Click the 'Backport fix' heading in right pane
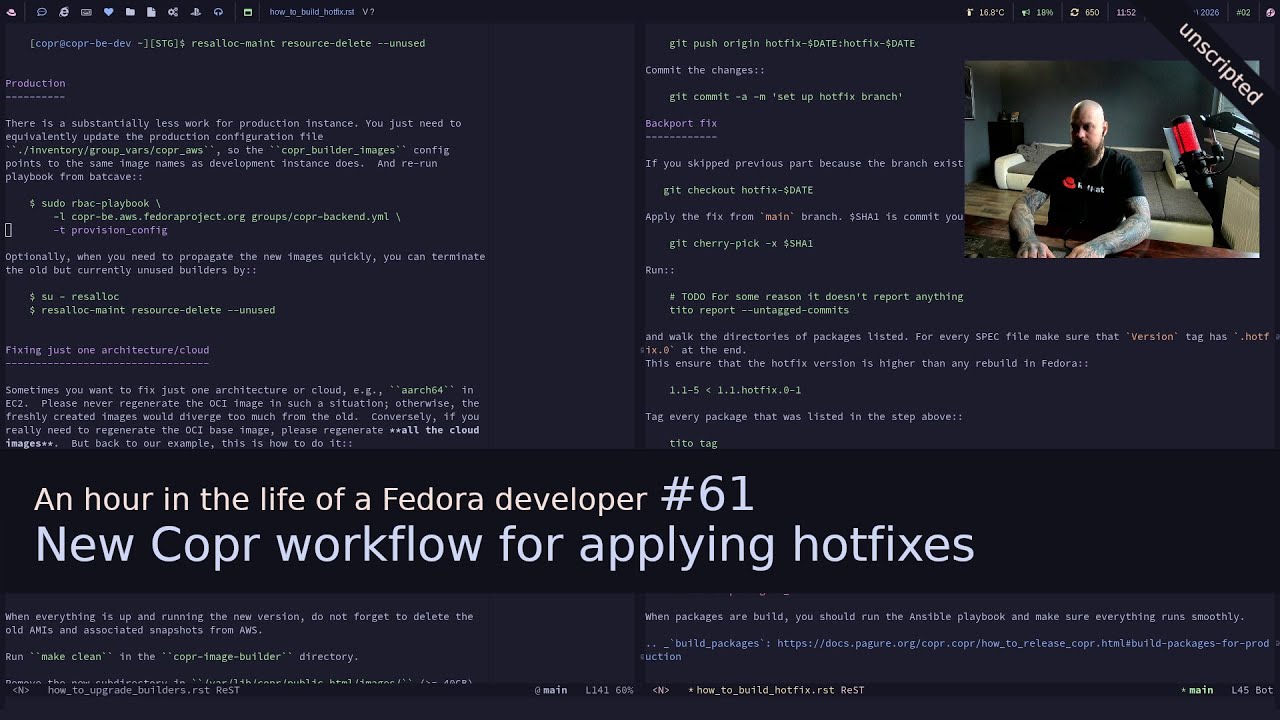 coord(681,123)
